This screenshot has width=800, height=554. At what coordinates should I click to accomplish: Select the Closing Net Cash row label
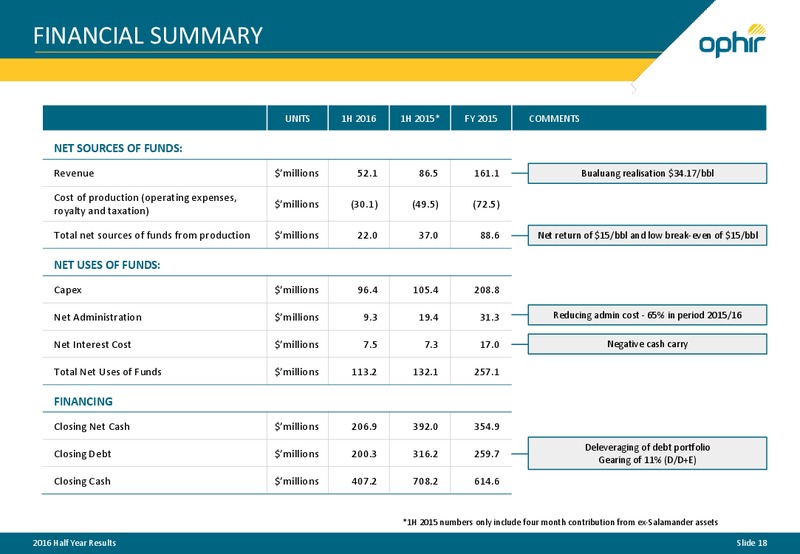[x=92, y=426]
